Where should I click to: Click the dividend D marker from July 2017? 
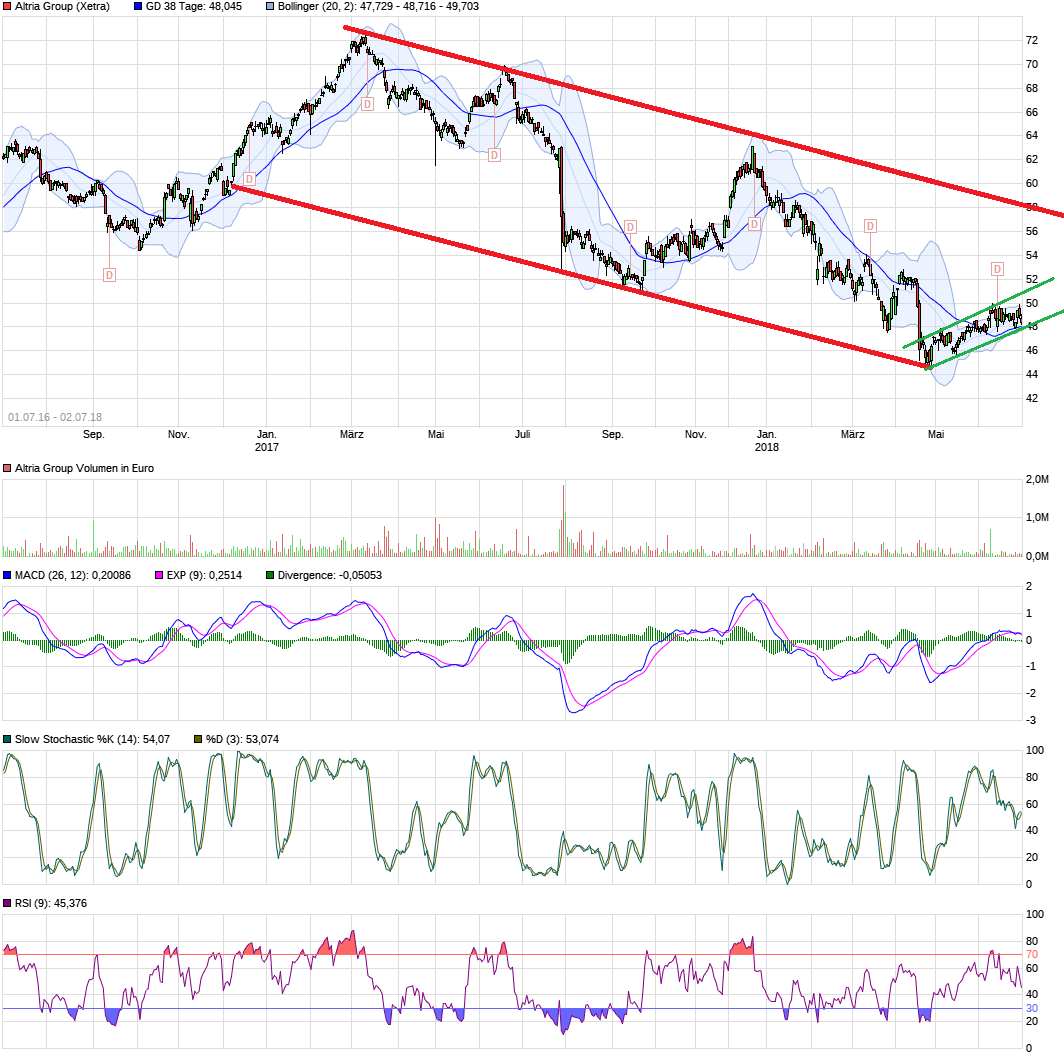coord(493,156)
